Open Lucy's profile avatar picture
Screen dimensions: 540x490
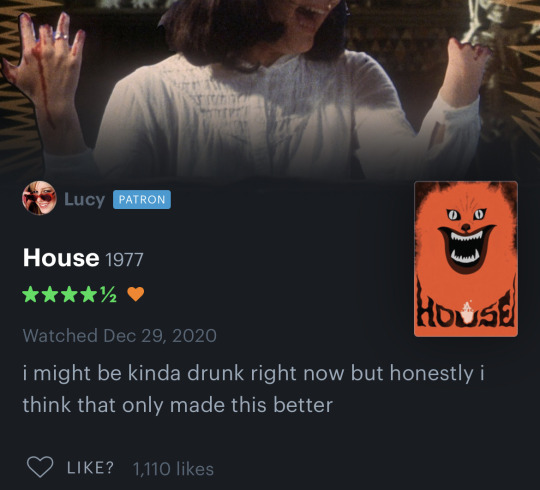(39, 198)
